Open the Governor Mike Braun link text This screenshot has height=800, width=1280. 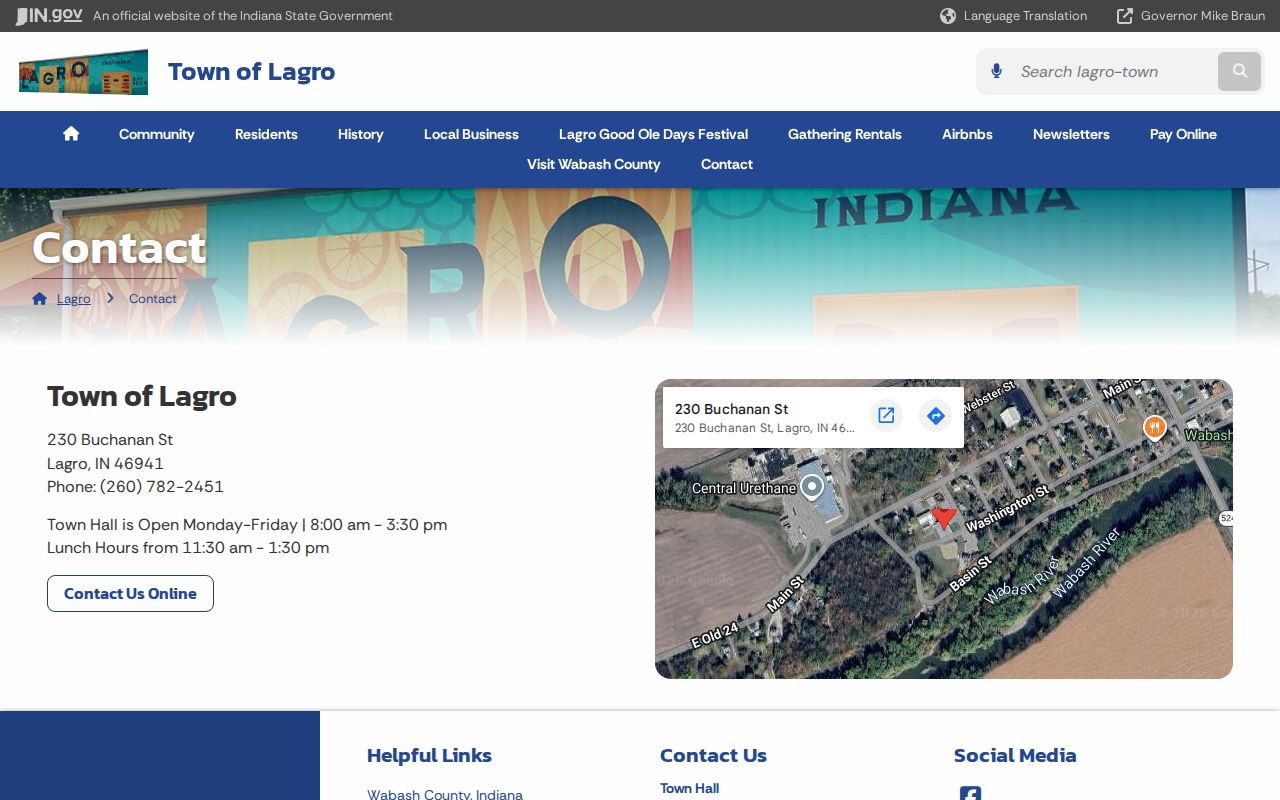[1203, 16]
